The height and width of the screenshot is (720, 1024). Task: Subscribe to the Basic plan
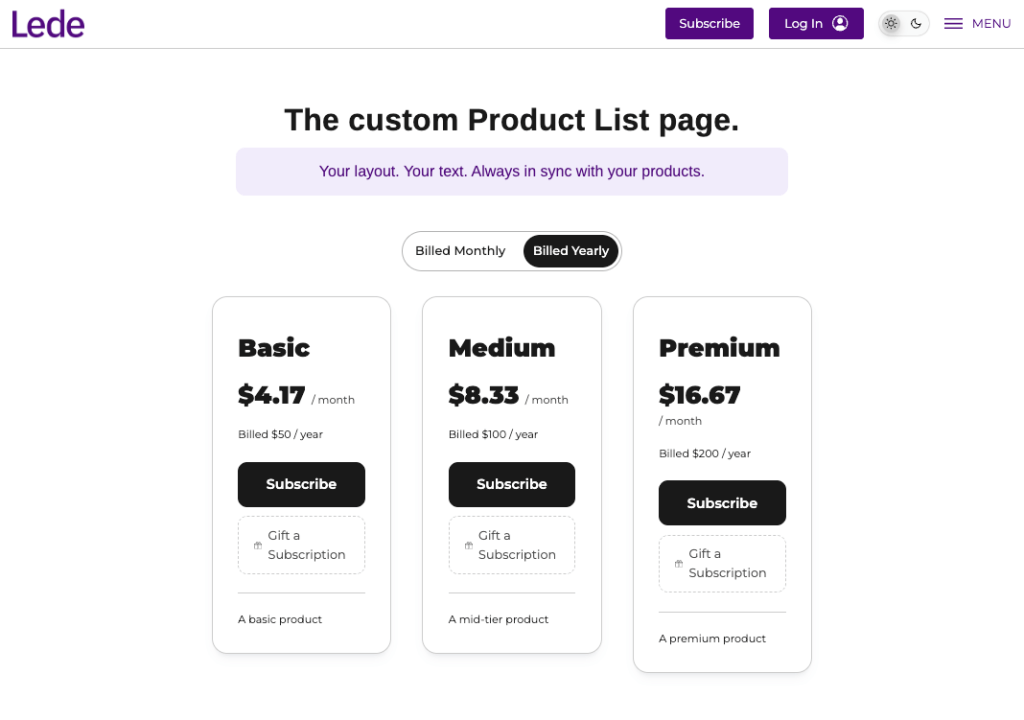pyautogui.click(x=301, y=484)
